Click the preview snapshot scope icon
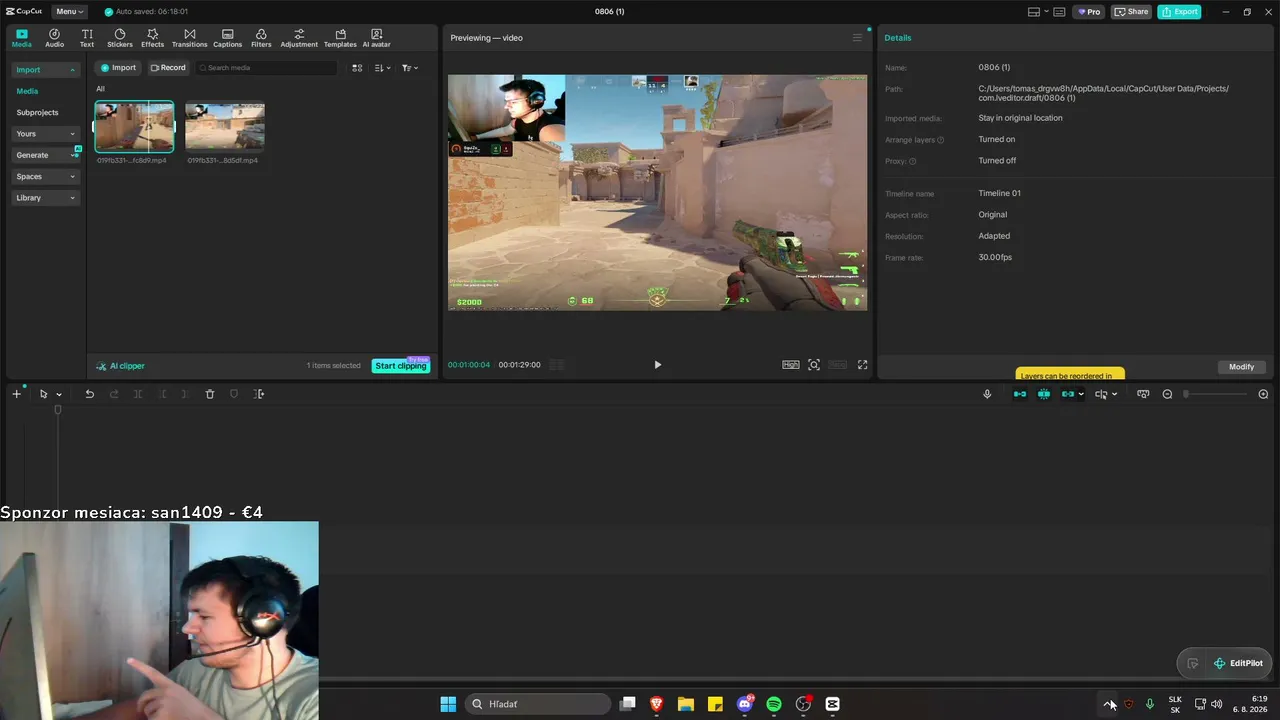The height and width of the screenshot is (720, 1280). (x=814, y=365)
